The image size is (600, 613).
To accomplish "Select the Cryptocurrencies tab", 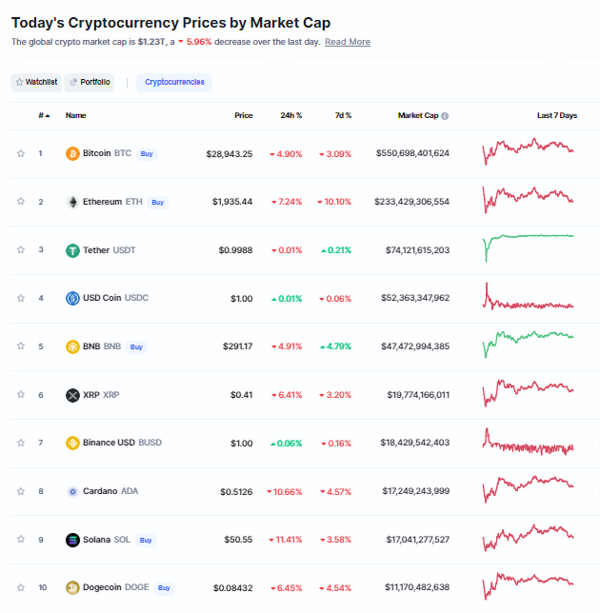I will [x=174, y=82].
